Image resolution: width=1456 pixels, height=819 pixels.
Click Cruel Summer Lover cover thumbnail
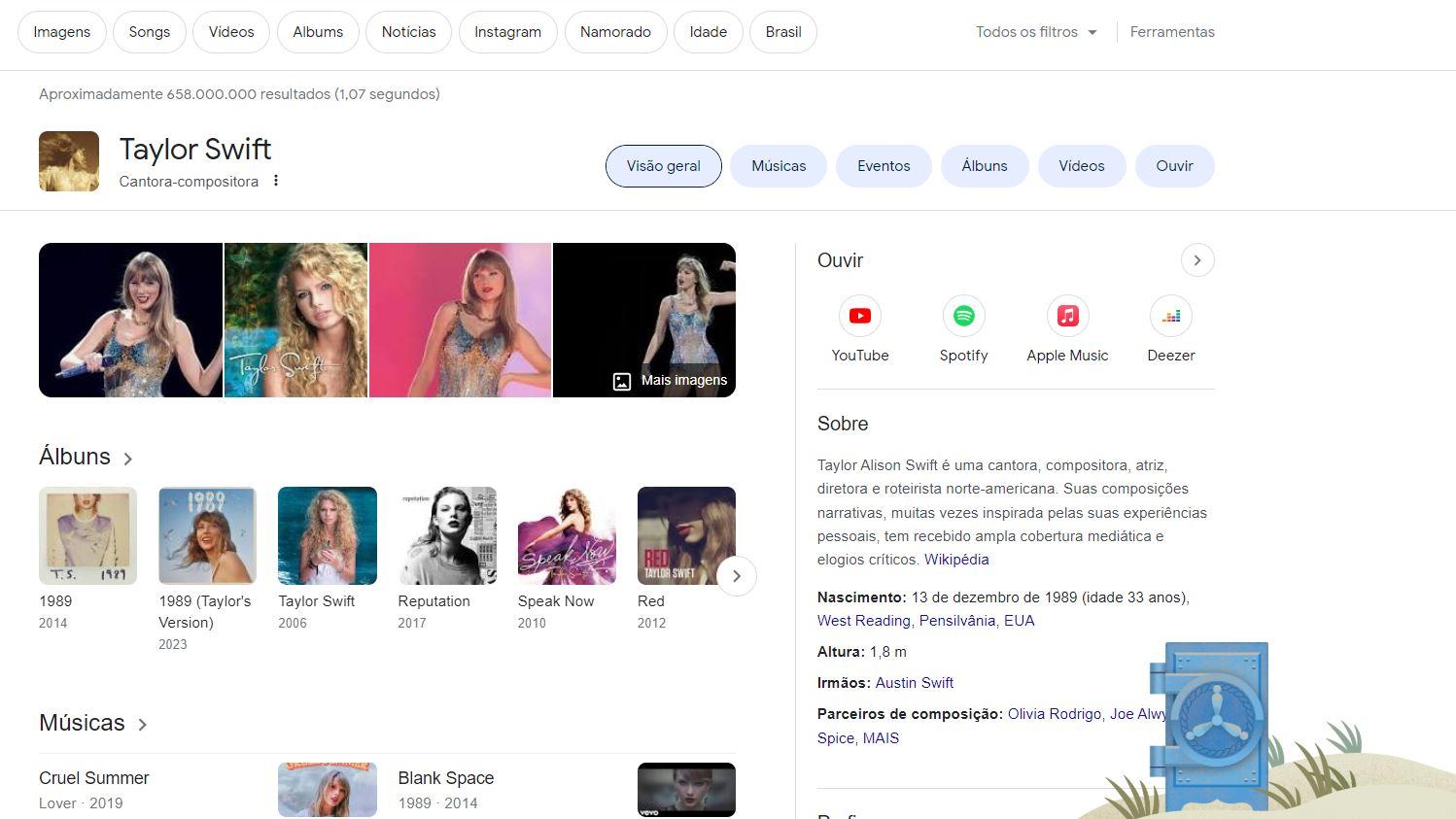tap(328, 790)
